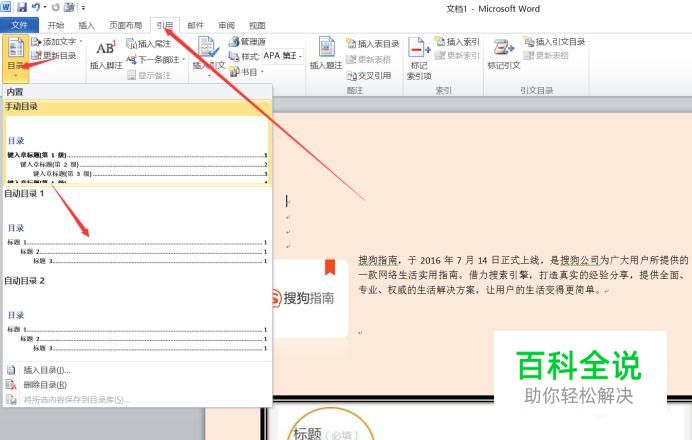Save the document with the Save icon
Screen dimensions: 692x440
[22, 7]
